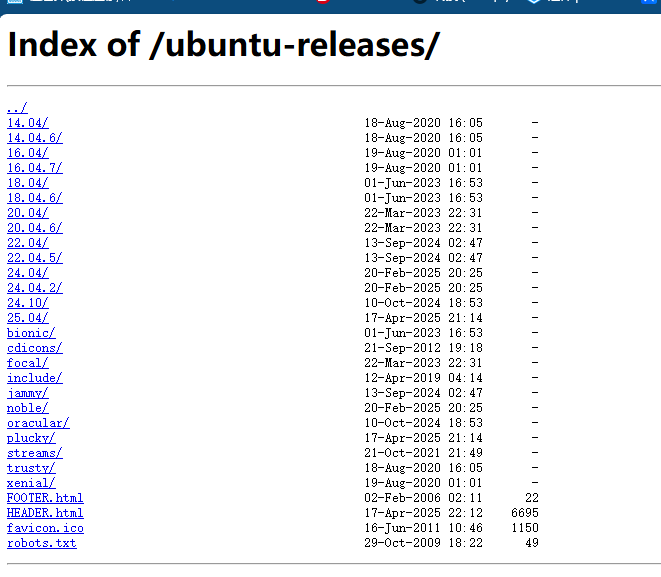Open the 22.04.5/ directory link
Screen dimensions: 661x577
[35, 258]
